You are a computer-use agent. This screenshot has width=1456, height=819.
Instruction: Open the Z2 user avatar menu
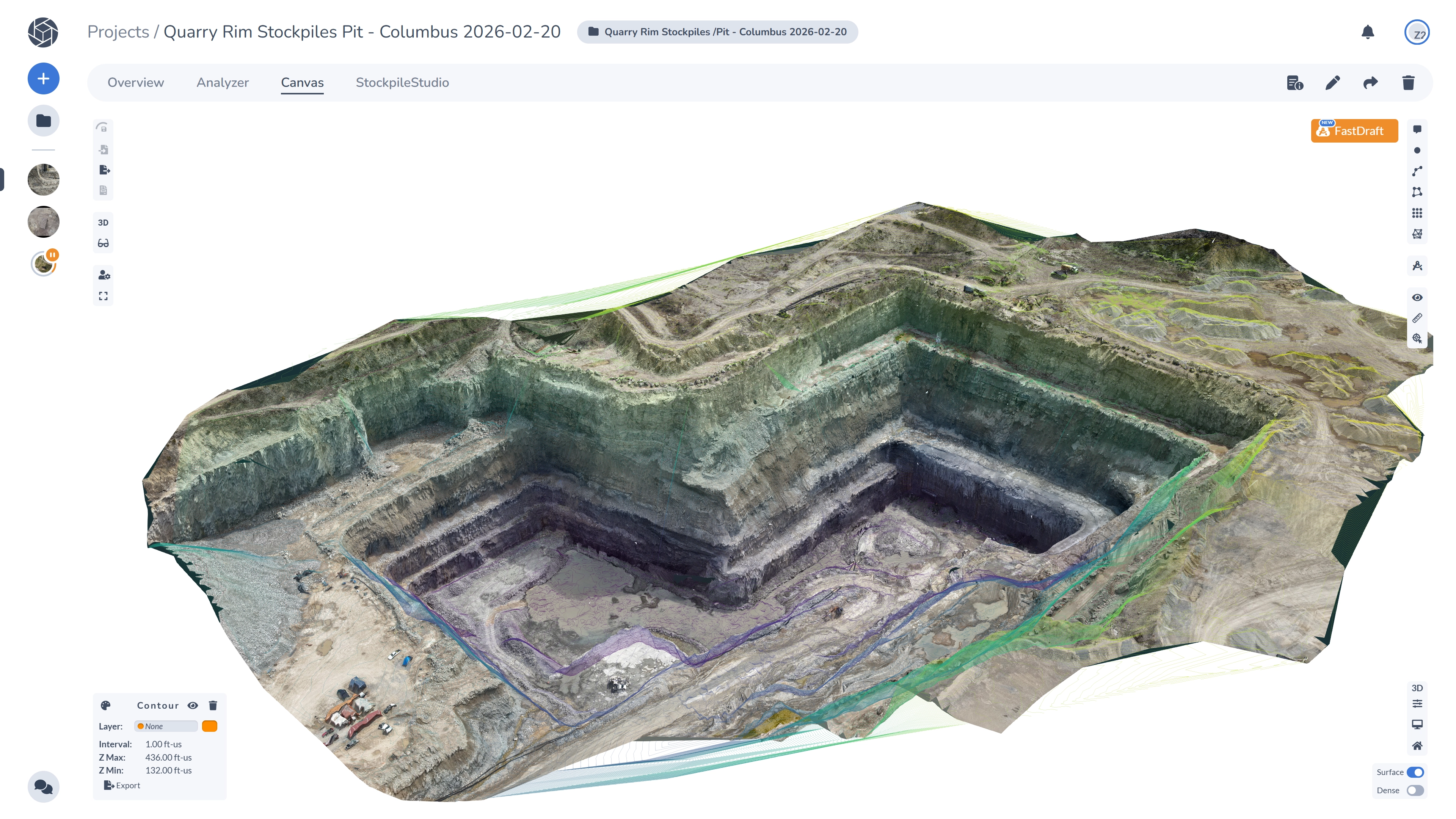click(x=1417, y=32)
